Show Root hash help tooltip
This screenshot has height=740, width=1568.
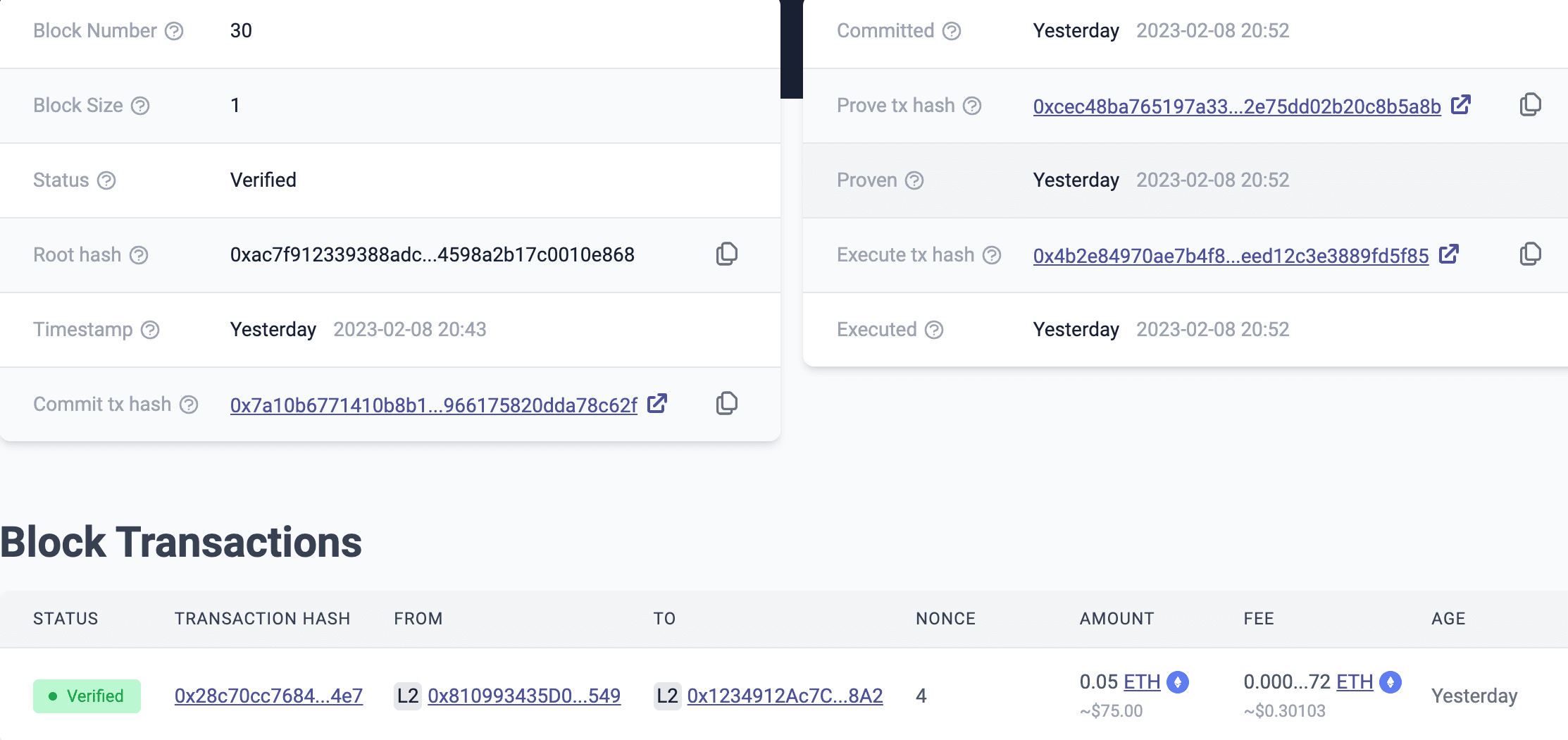pyautogui.click(x=139, y=255)
